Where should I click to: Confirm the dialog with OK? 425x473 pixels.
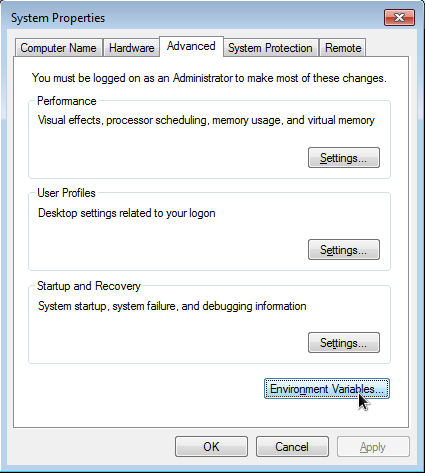[x=211, y=447]
